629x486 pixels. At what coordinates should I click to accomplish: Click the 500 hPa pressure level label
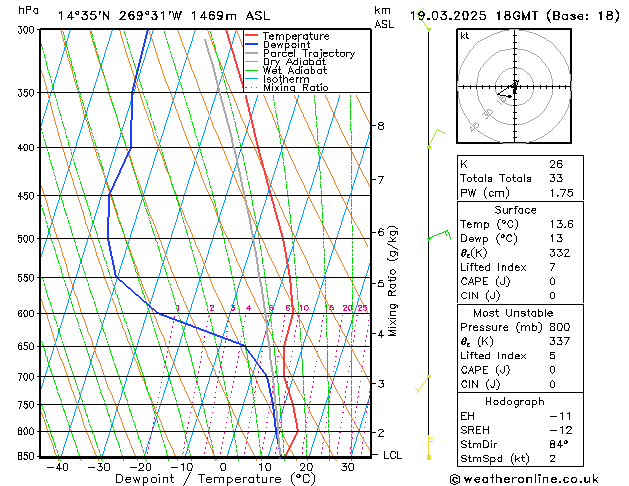point(28,239)
